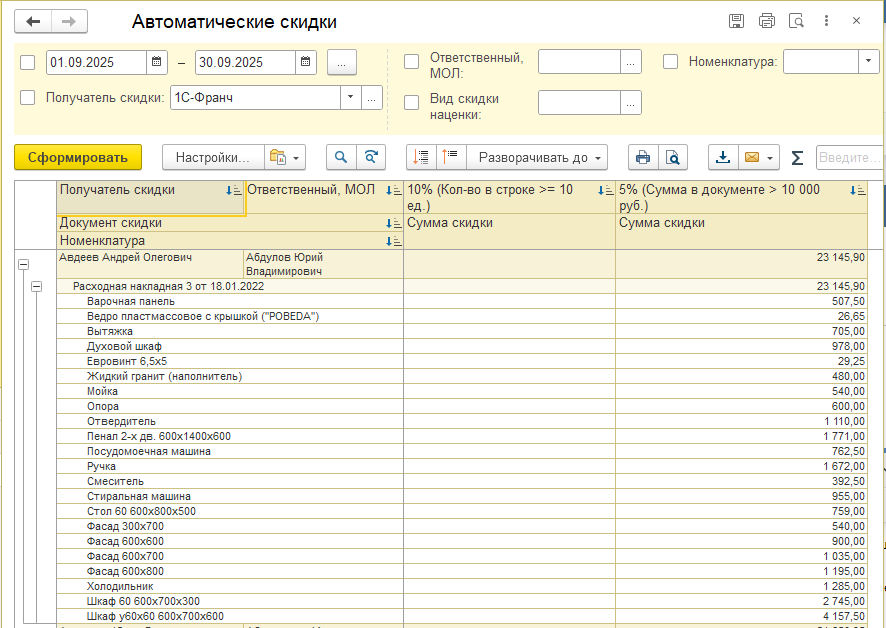886x628 pixels.
Task: Open print preview from the title bar
Action: point(796,21)
